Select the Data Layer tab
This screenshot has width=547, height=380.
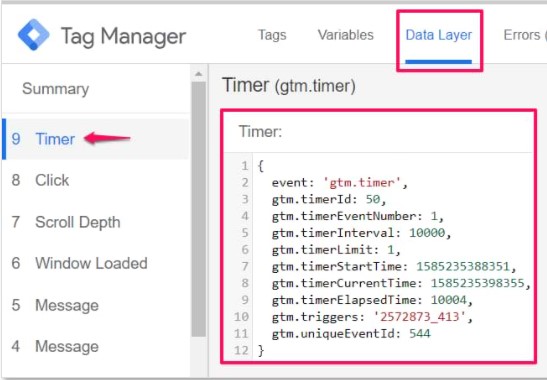click(439, 35)
